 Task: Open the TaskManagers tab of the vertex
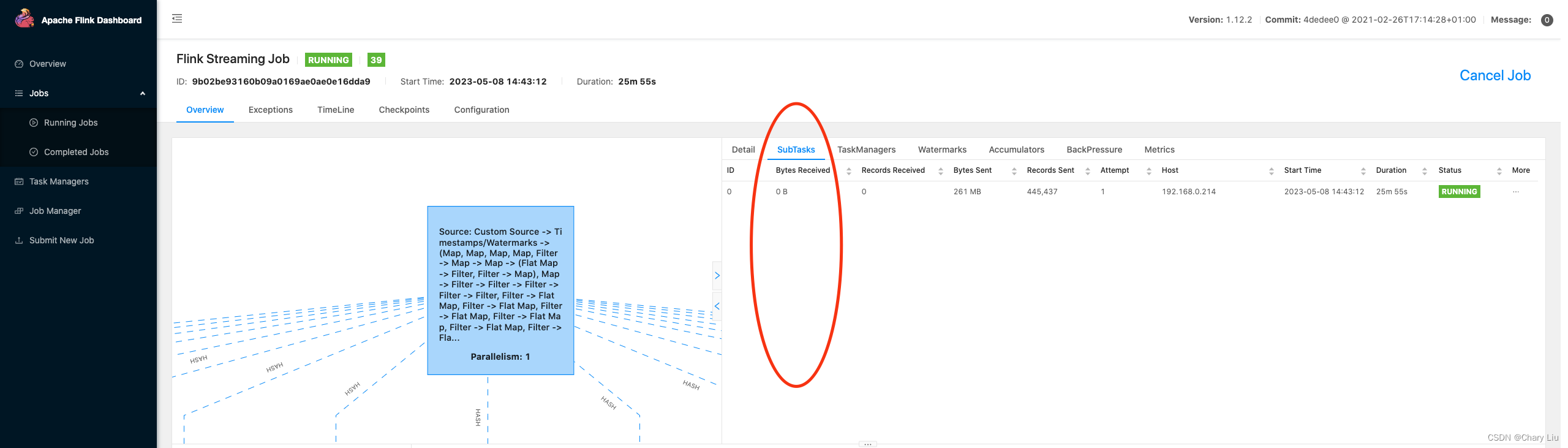[867, 150]
